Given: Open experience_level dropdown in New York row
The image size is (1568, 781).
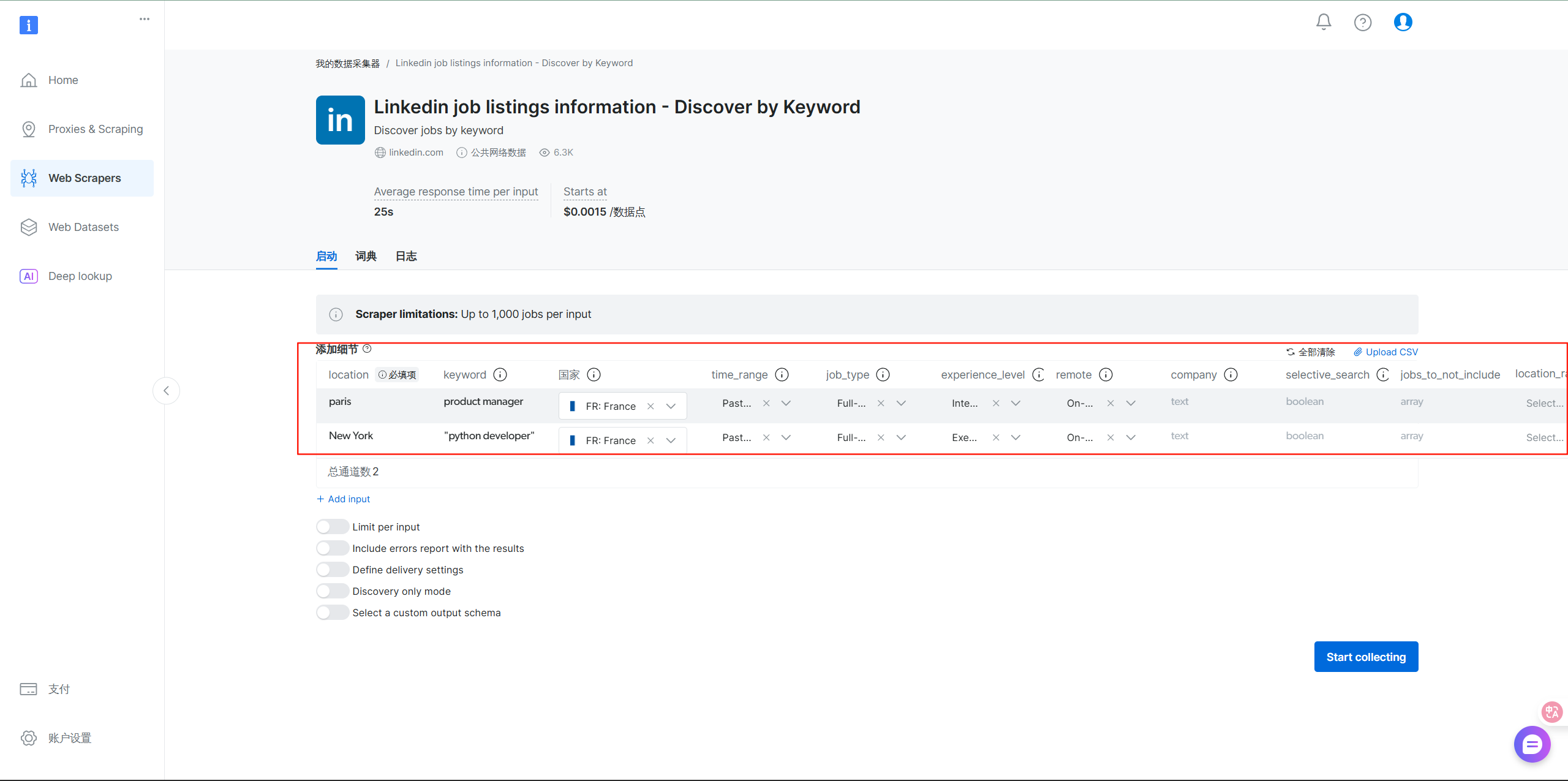Looking at the screenshot, I should point(1016,437).
